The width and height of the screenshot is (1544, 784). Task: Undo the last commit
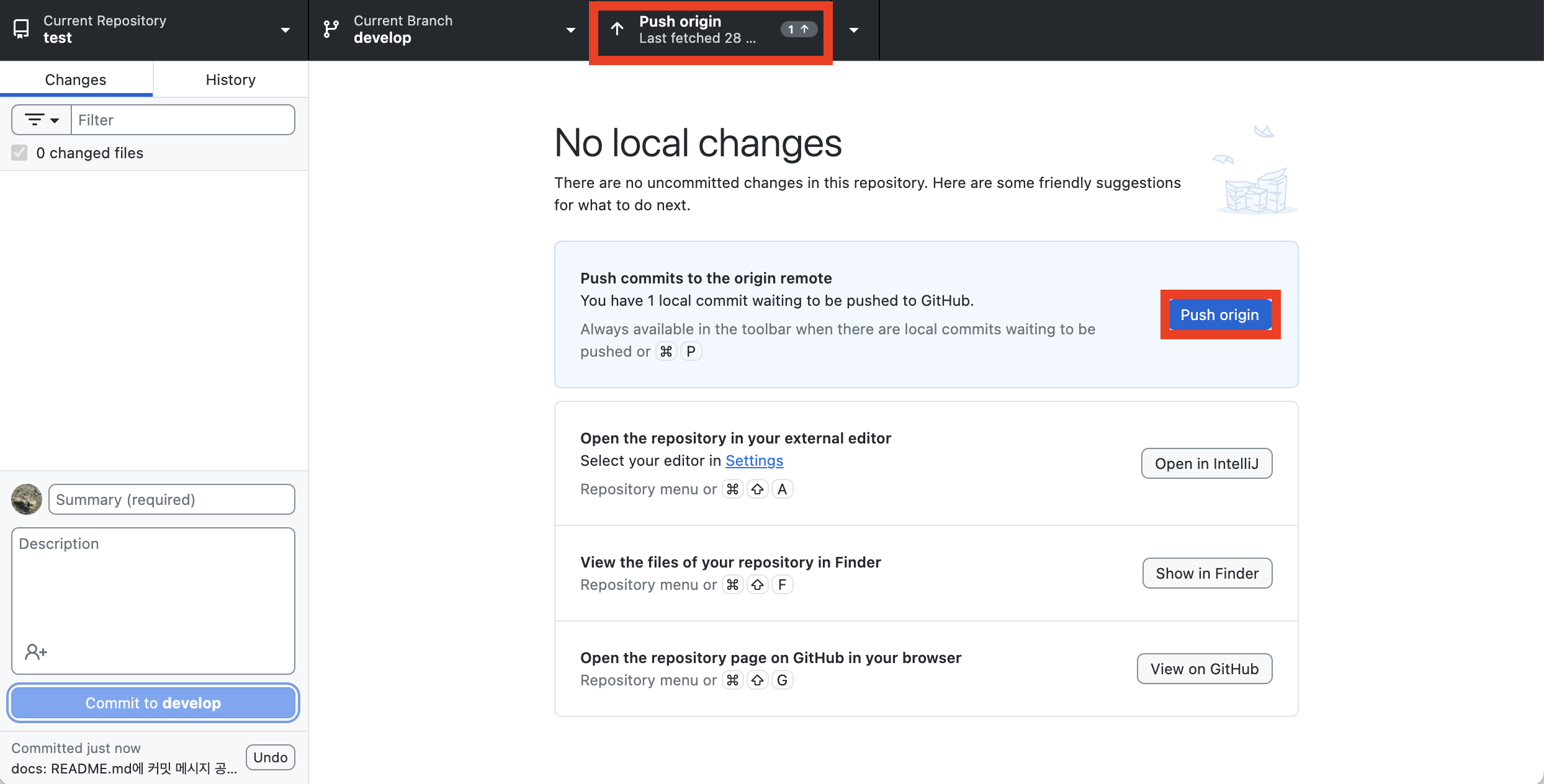coord(270,757)
